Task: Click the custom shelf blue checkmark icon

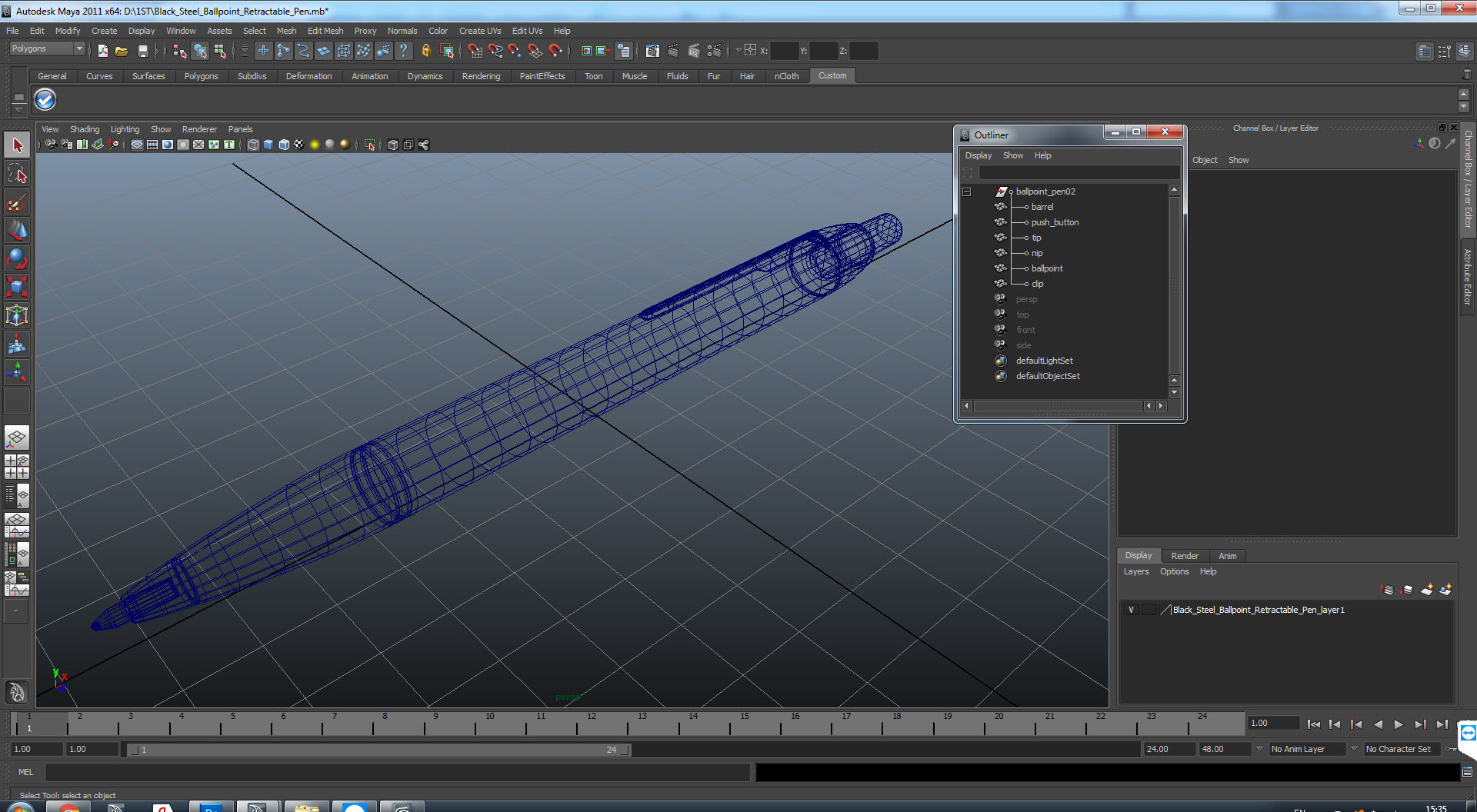Action: [45, 99]
